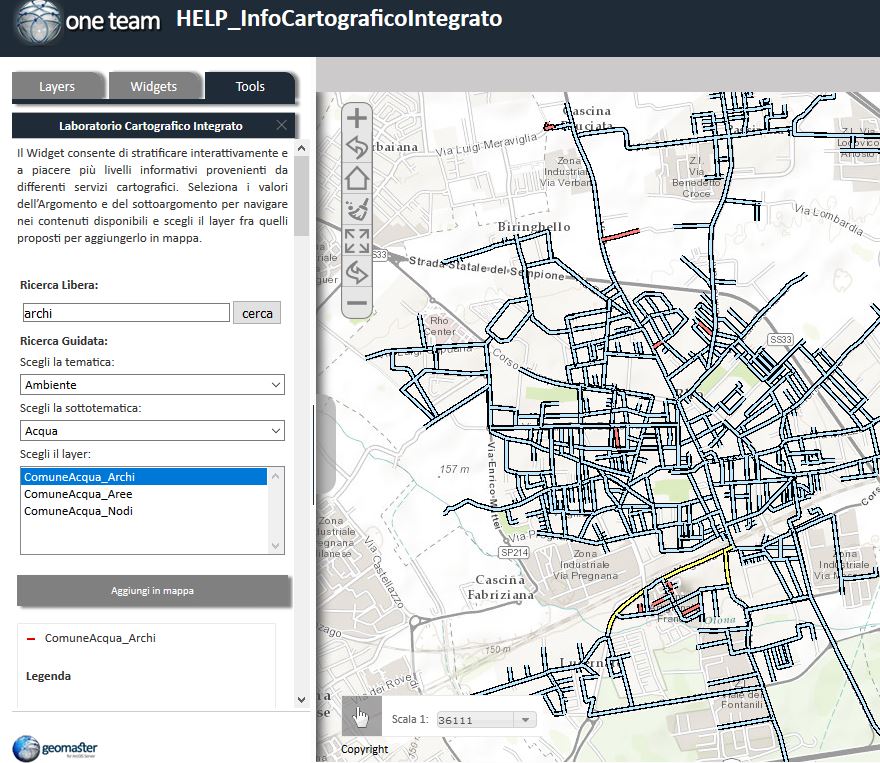Open the sottotematica dropdown showing Acqua

point(152,431)
